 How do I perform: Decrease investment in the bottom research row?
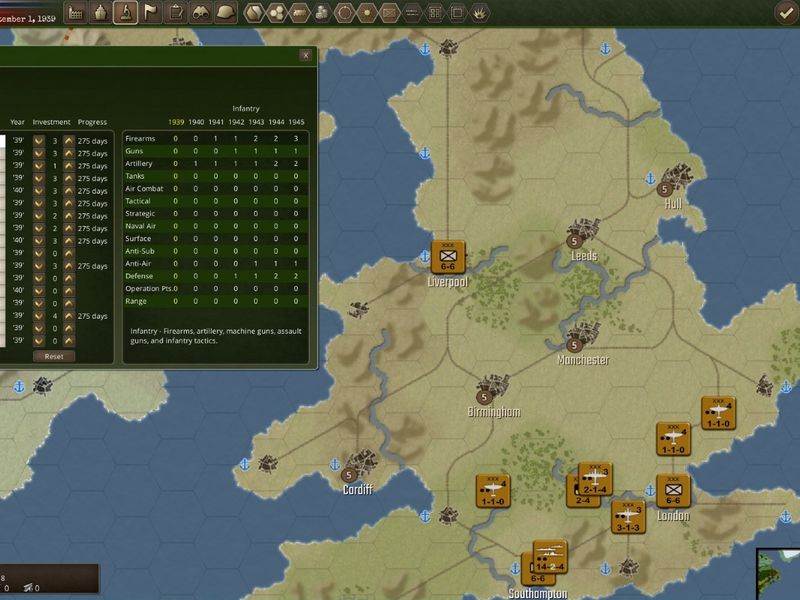39,341
